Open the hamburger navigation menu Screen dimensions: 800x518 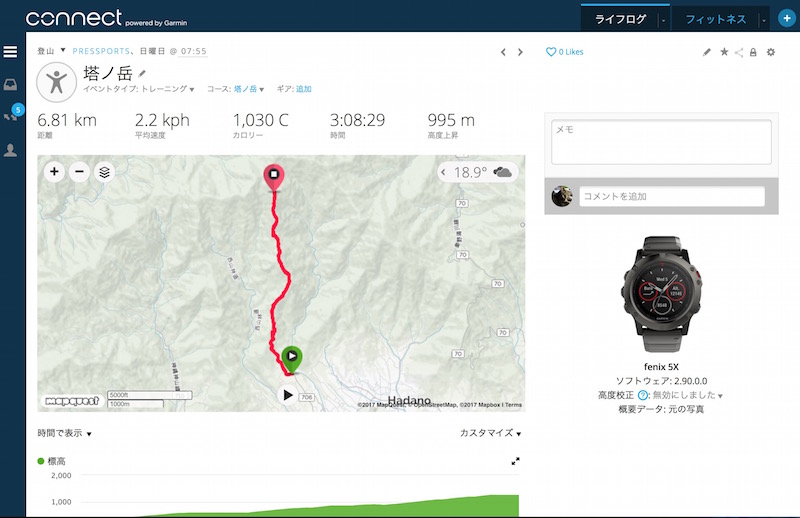[x=10, y=52]
